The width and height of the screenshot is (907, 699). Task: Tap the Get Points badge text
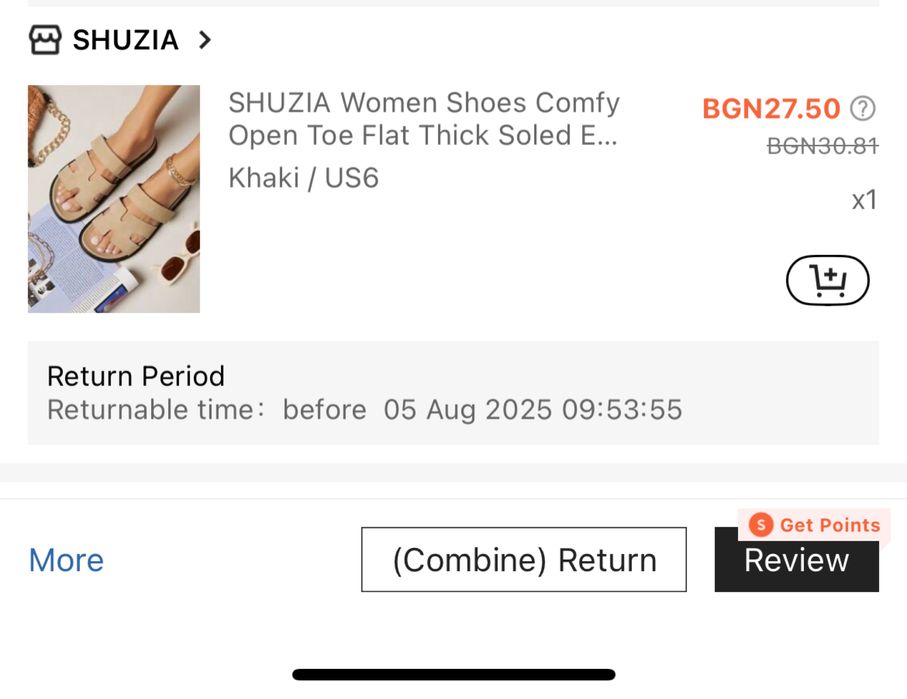click(829, 525)
